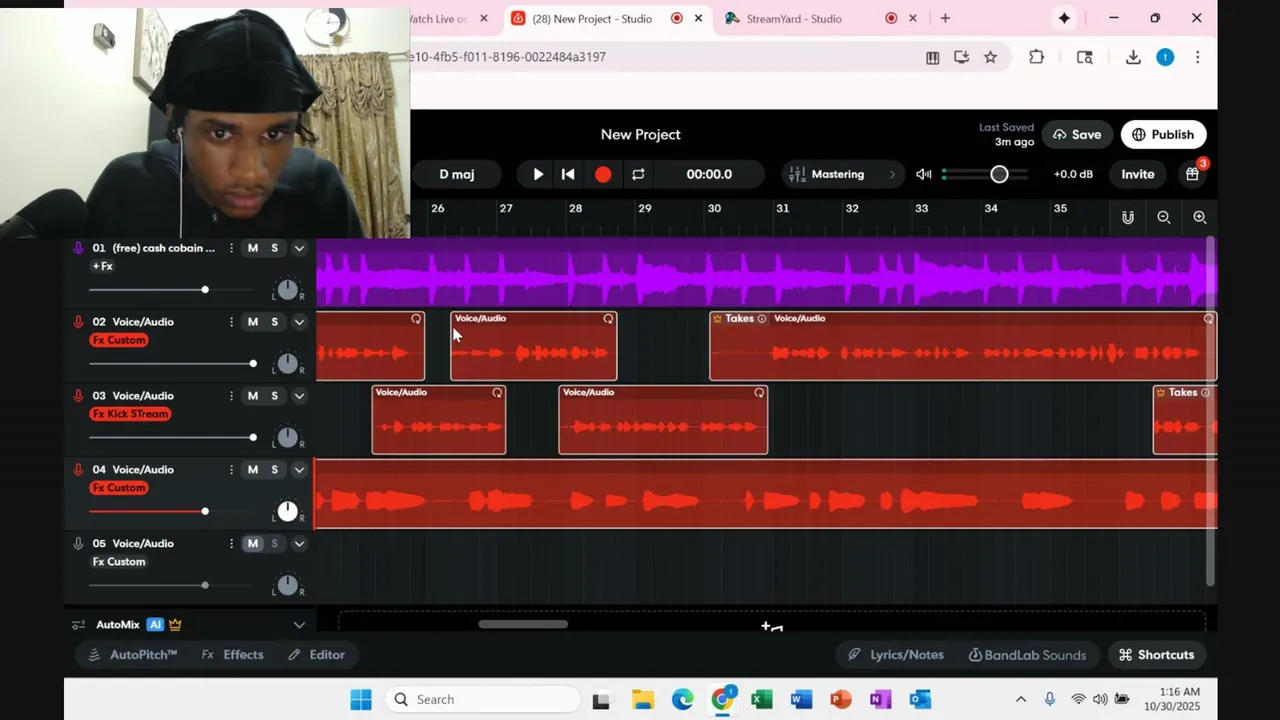Click the Takes star icon on track 02 region

pos(717,319)
